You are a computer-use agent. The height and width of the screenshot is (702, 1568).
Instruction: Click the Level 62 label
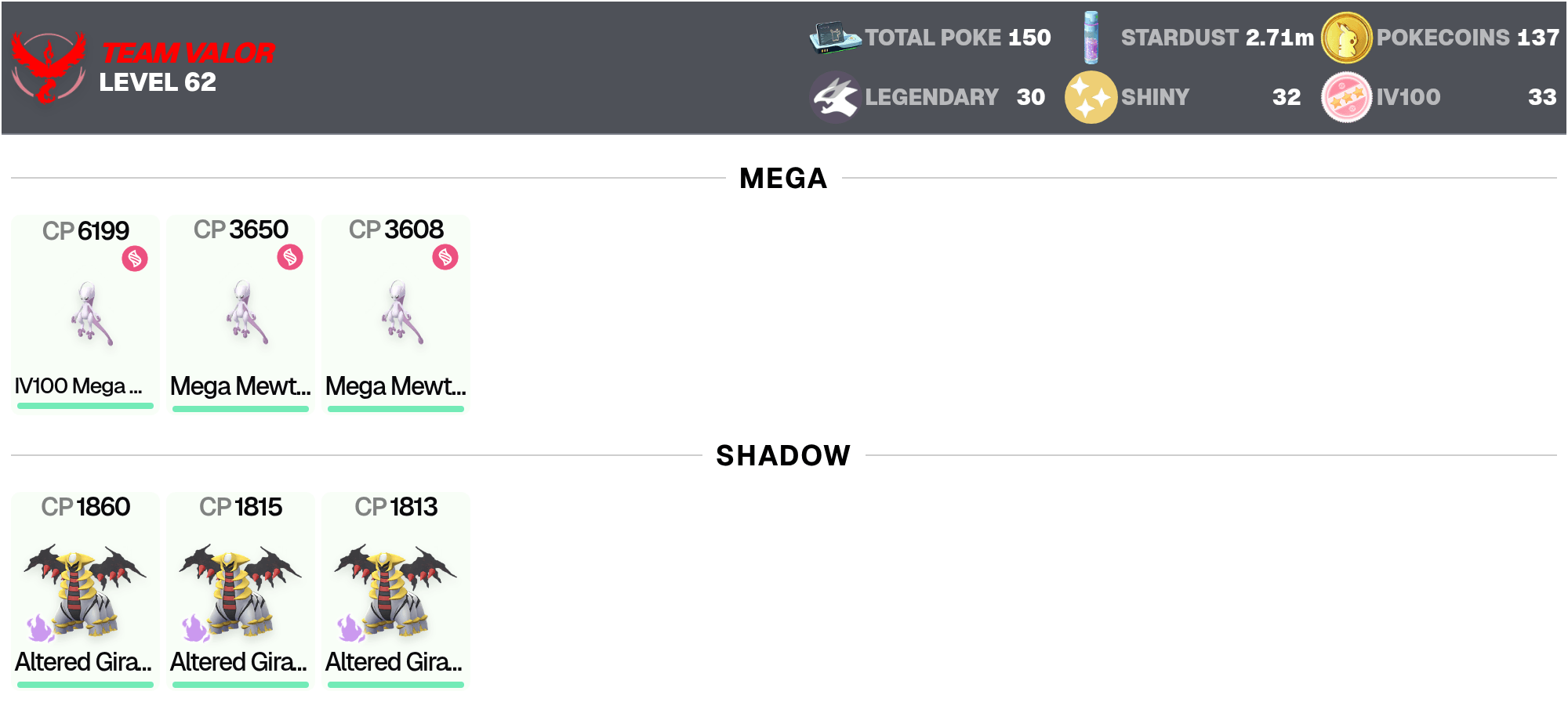[x=158, y=82]
